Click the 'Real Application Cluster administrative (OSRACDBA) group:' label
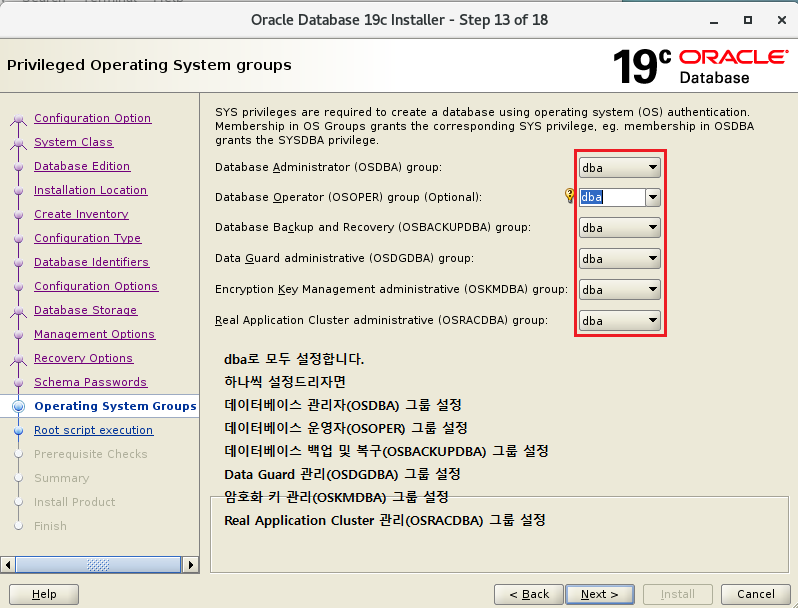The height and width of the screenshot is (608, 798). point(382,321)
